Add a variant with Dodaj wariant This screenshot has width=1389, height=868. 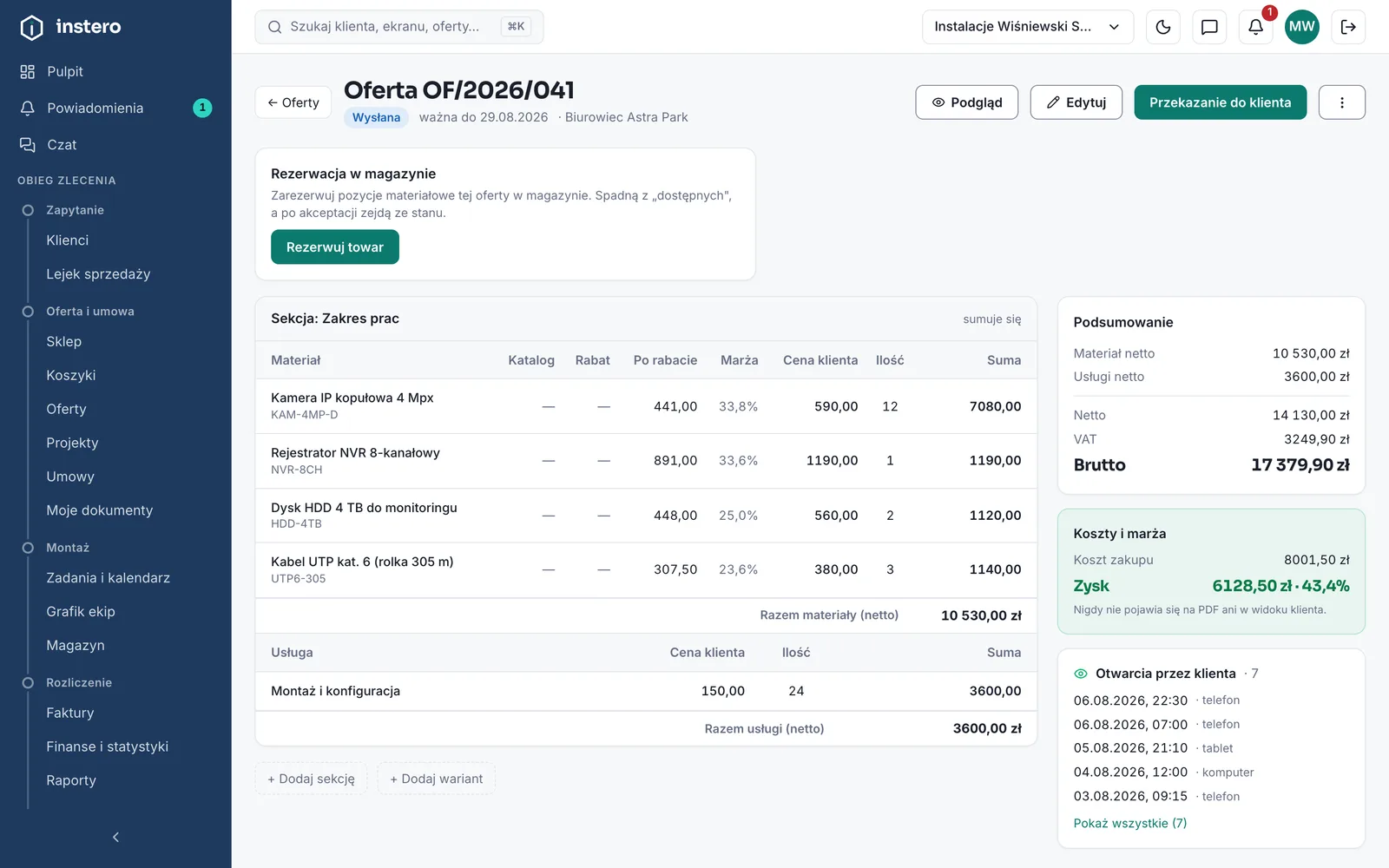pos(437,779)
